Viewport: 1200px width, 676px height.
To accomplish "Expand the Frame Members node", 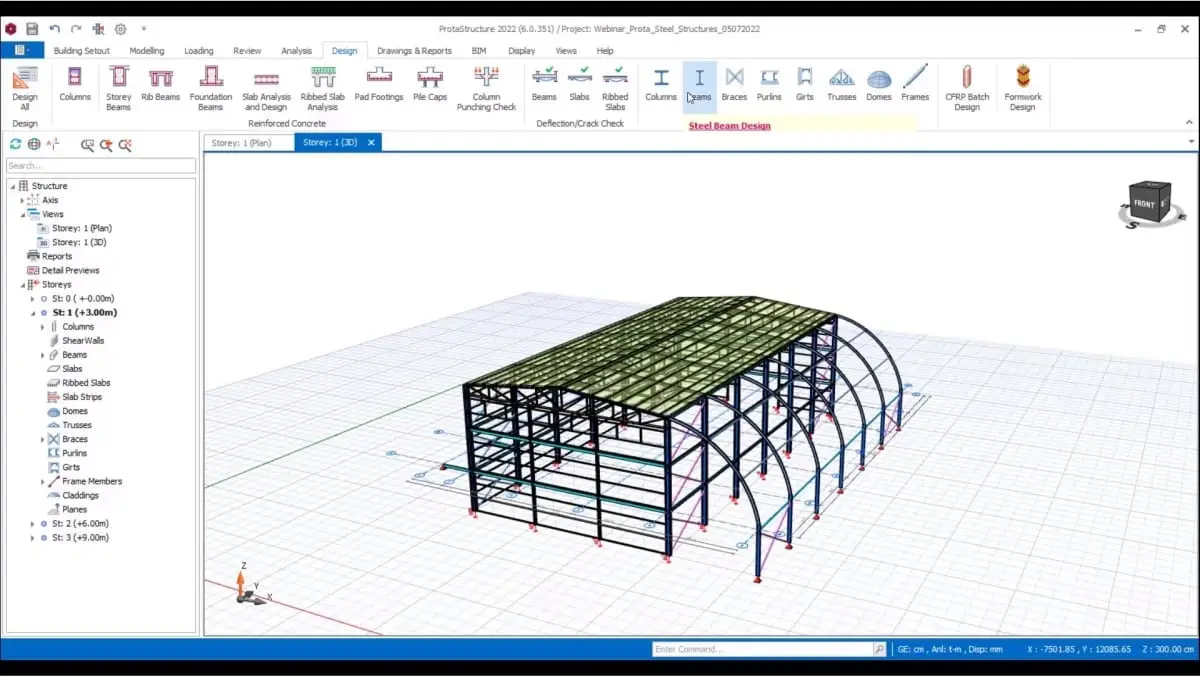I will [x=42, y=481].
